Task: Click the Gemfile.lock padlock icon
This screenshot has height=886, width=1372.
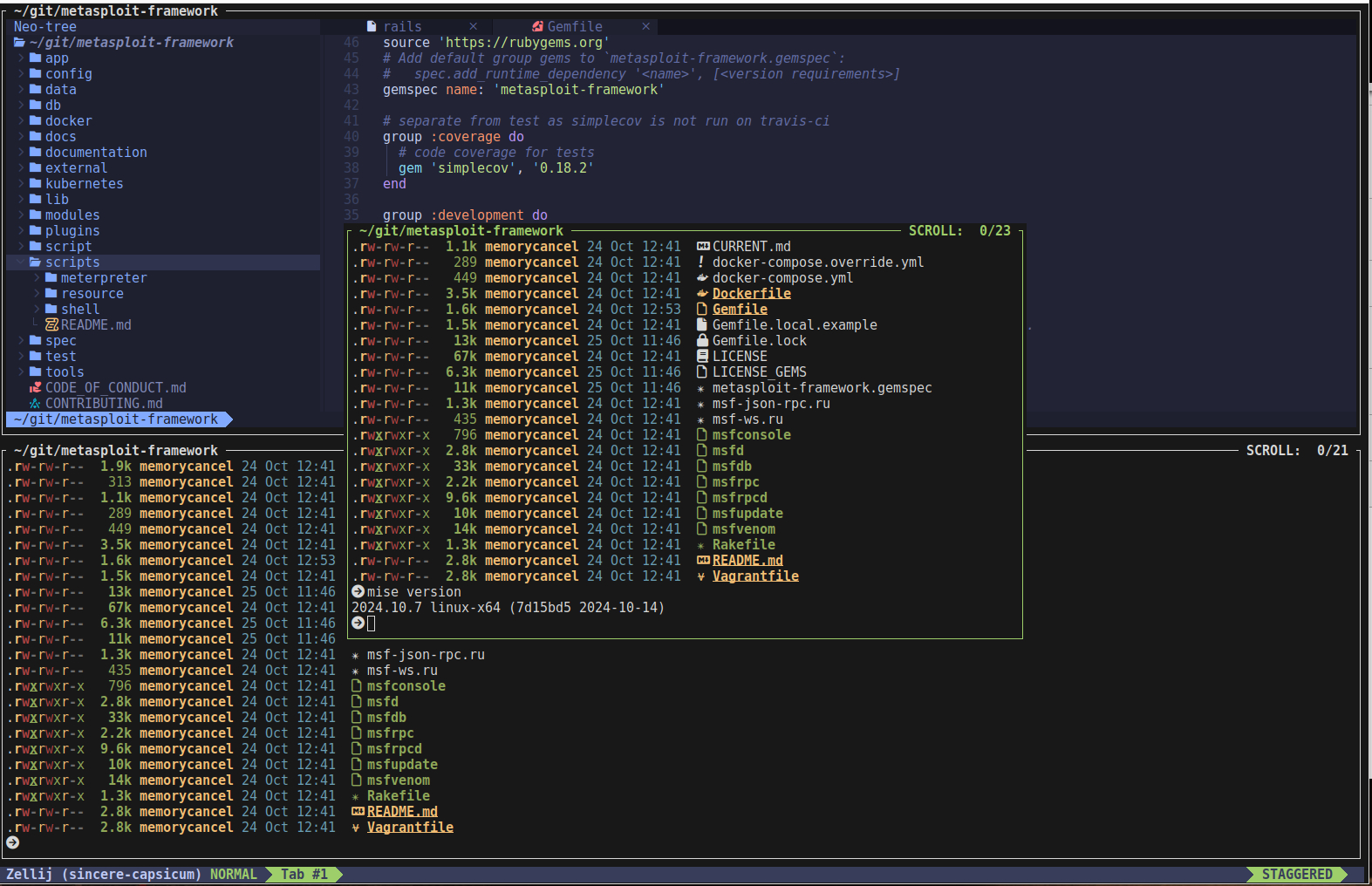Action: (702, 341)
